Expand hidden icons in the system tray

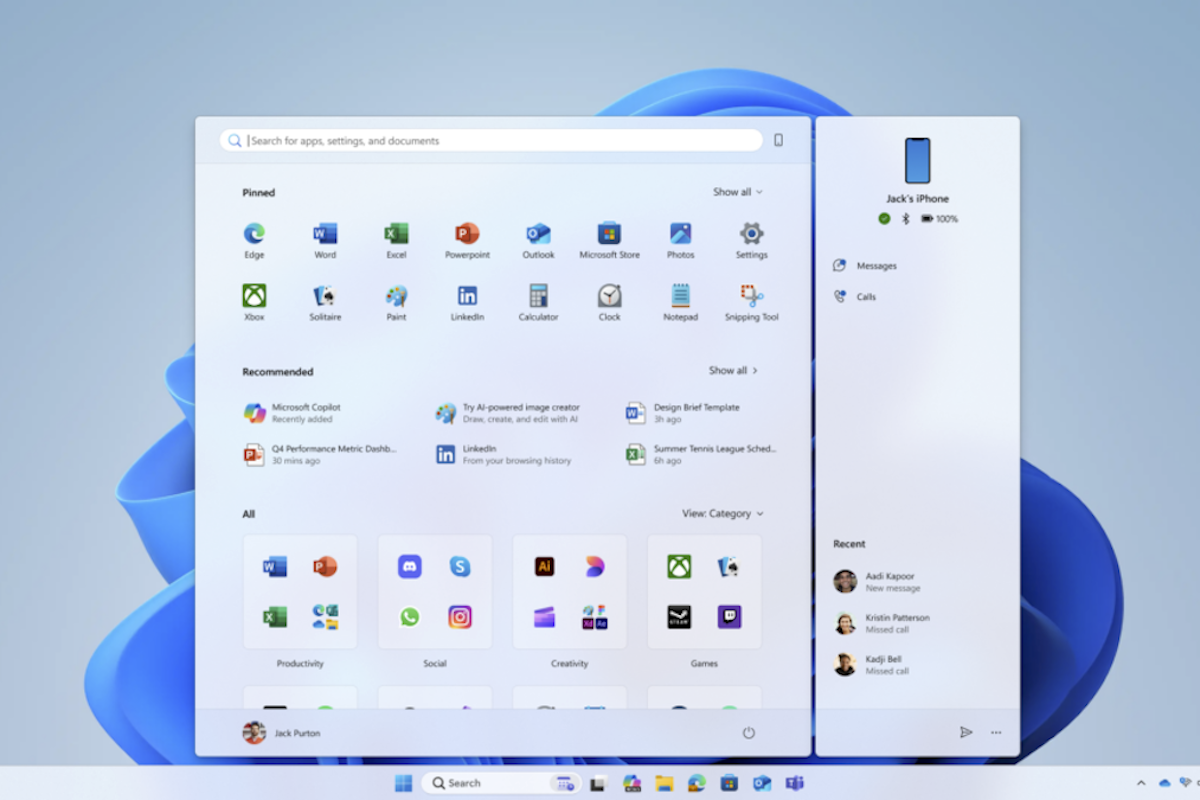click(x=1140, y=783)
